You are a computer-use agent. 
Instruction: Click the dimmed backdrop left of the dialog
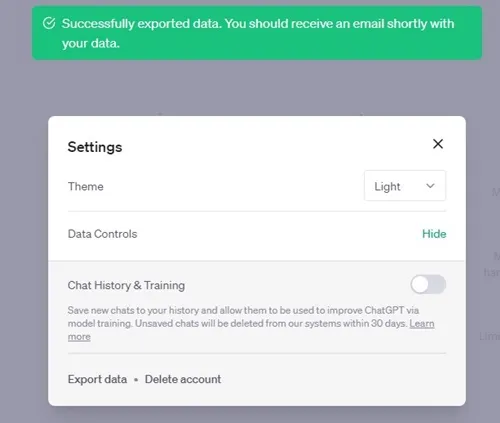tap(24, 260)
